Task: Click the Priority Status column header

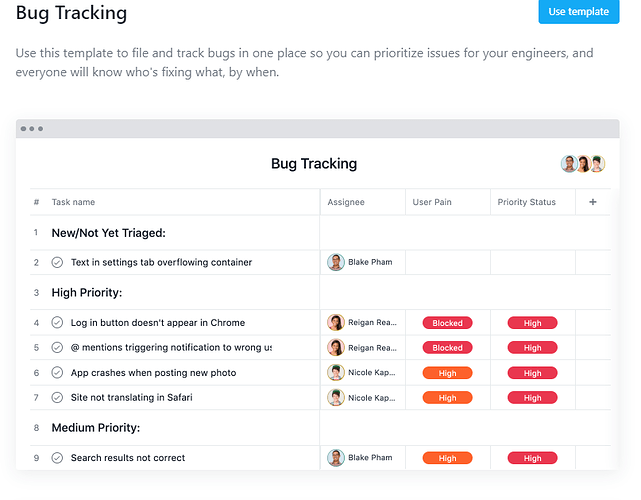Action: [x=527, y=202]
